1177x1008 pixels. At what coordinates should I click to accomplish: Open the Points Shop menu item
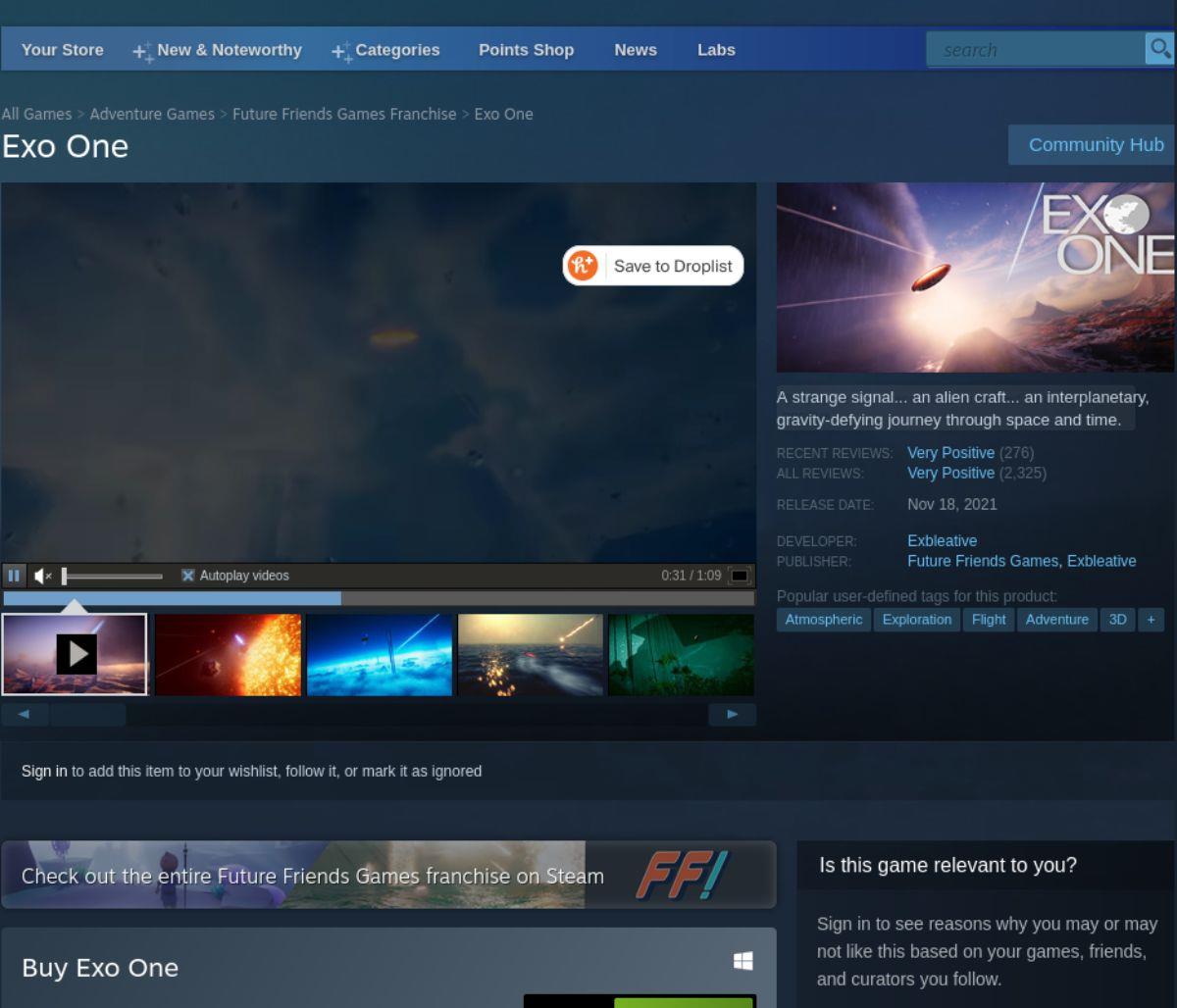(x=526, y=49)
